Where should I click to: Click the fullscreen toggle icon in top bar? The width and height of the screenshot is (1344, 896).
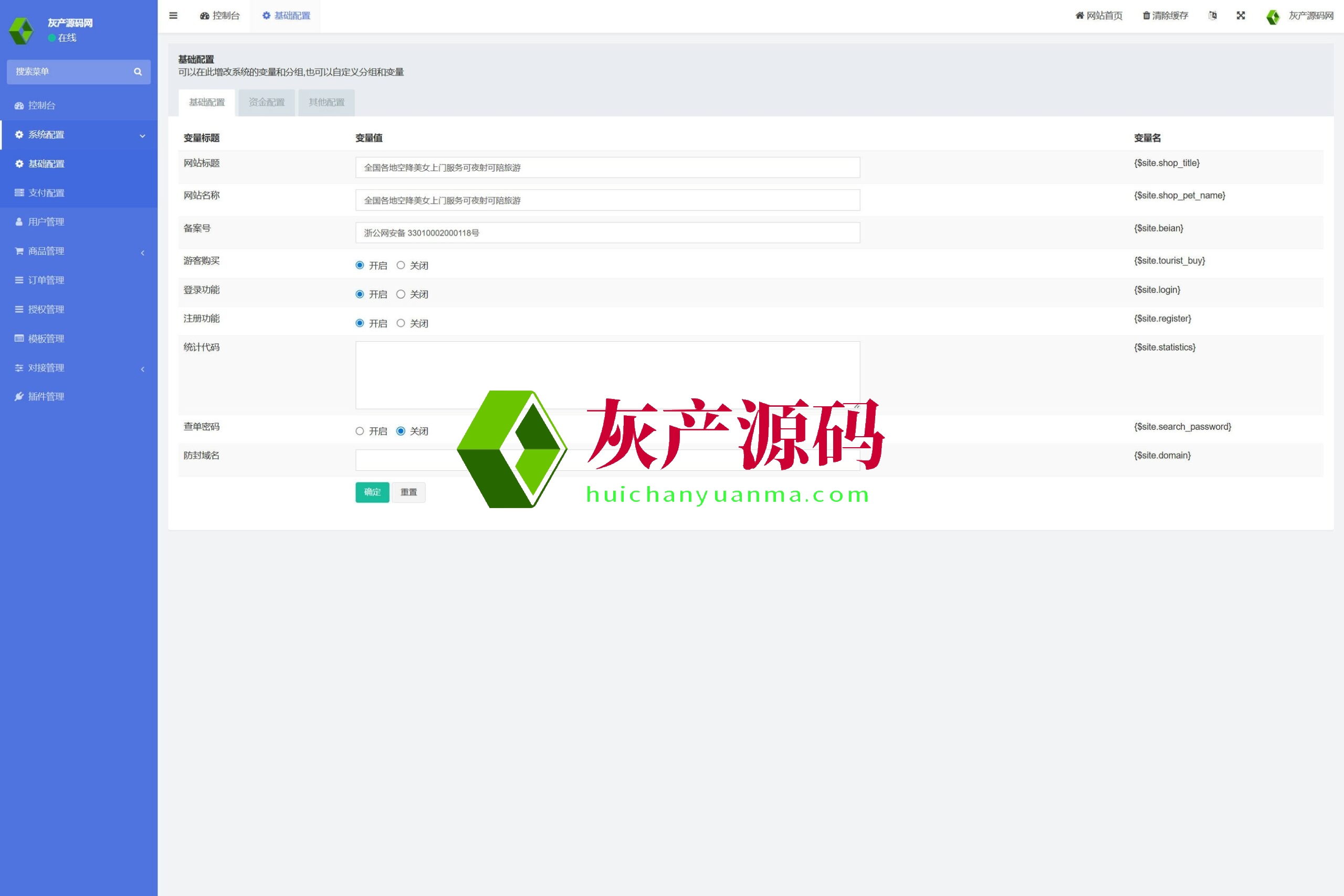point(1241,15)
